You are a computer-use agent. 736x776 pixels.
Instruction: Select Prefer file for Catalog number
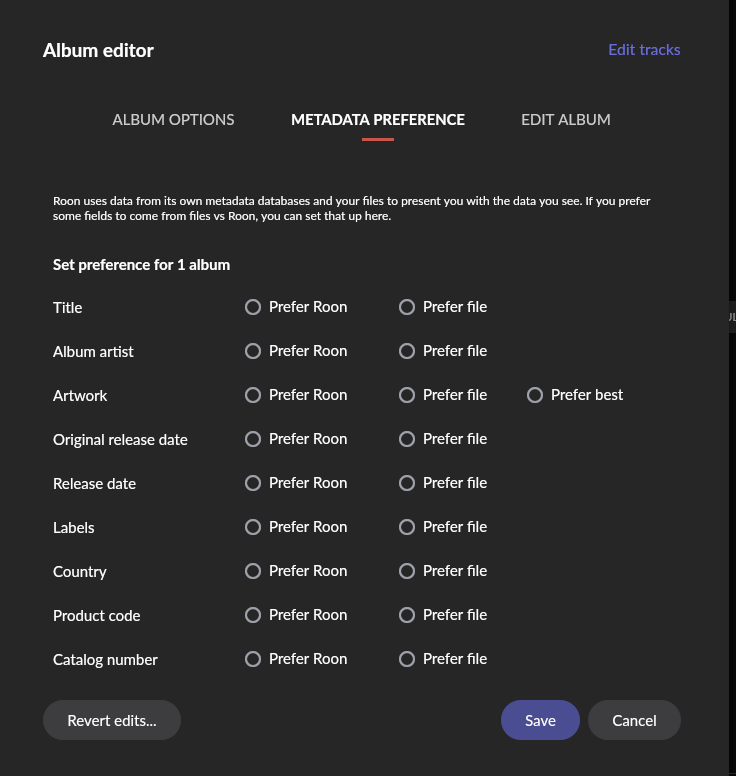point(407,659)
